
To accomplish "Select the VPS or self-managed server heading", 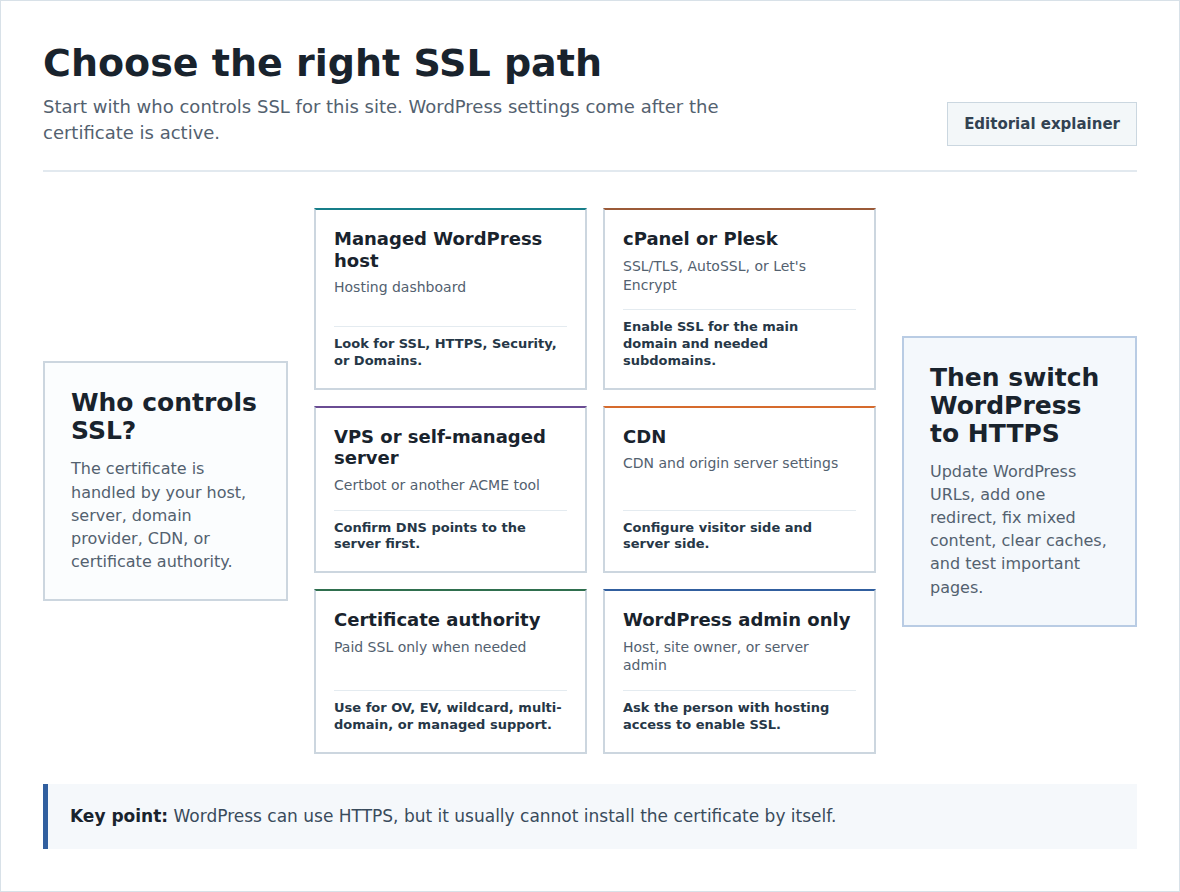I will (439, 447).
